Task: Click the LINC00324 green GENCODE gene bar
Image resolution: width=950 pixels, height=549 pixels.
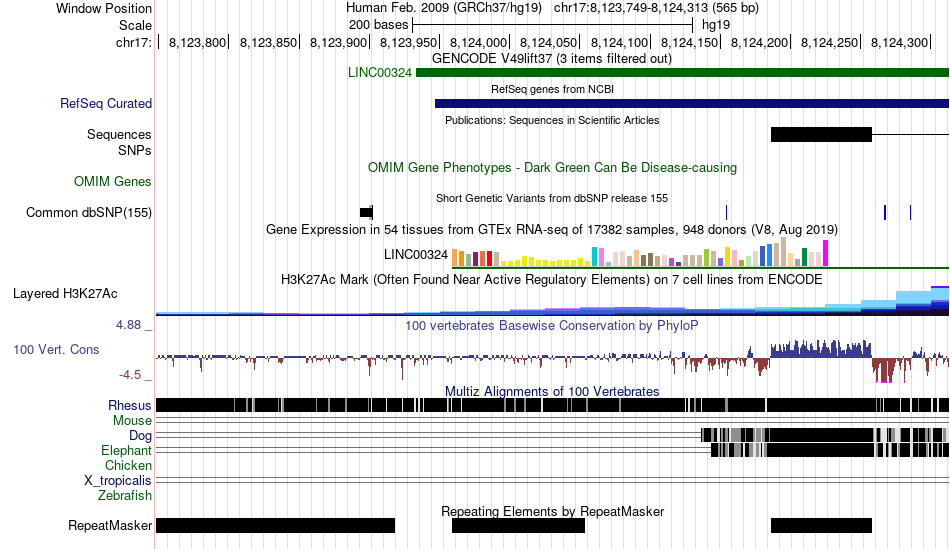Action: pyautogui.click(x=683, y=73)
